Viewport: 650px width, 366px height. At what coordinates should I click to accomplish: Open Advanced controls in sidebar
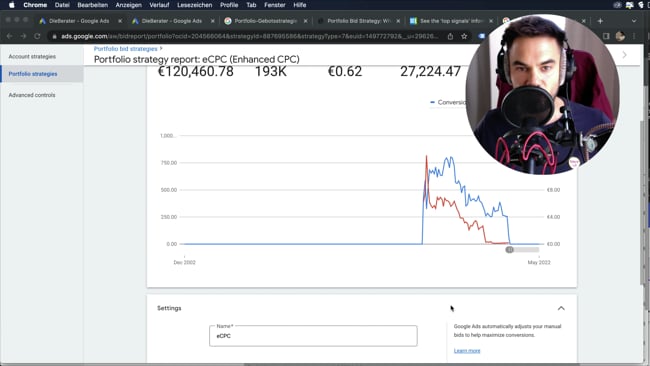(32, 95)
